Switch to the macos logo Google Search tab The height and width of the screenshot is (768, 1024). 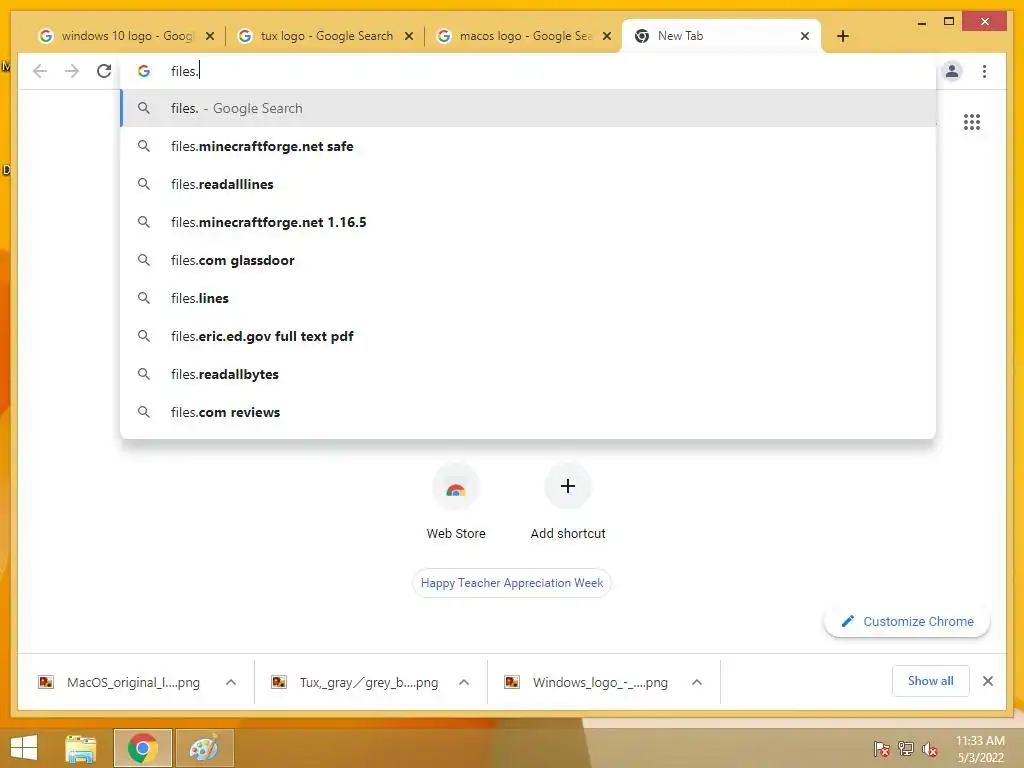(x=524, y=36)
